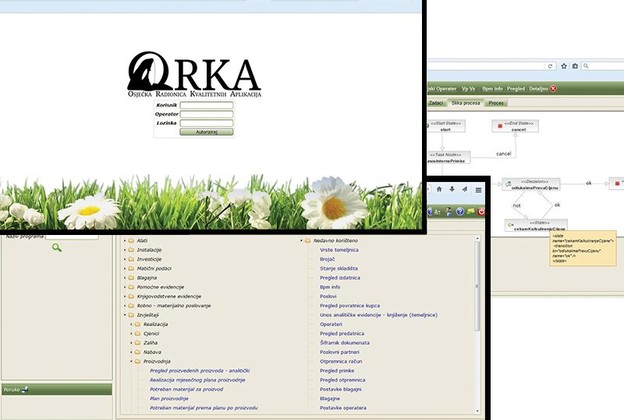Open the Postavke operatera recent link
Viewport: 624px width, 420px height.
(x=343, y=408)
